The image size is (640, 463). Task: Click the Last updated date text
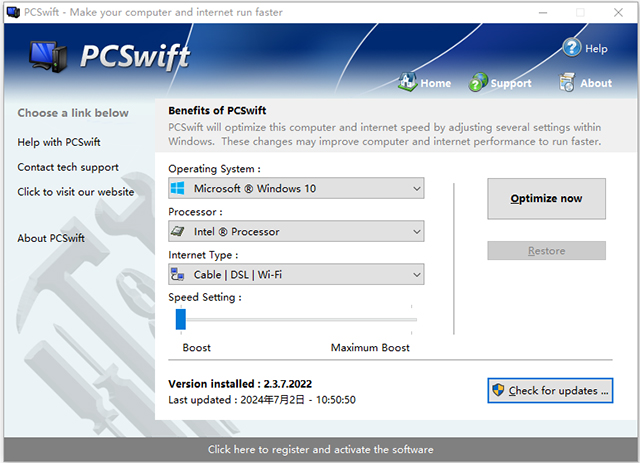(x=262, y=400)
